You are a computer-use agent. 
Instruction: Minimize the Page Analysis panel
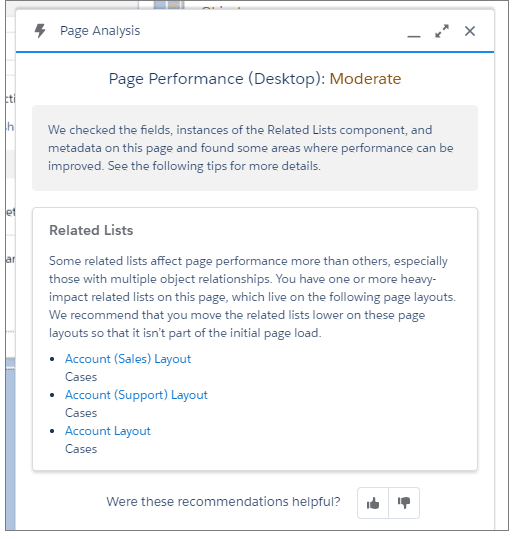click(414, 32)
